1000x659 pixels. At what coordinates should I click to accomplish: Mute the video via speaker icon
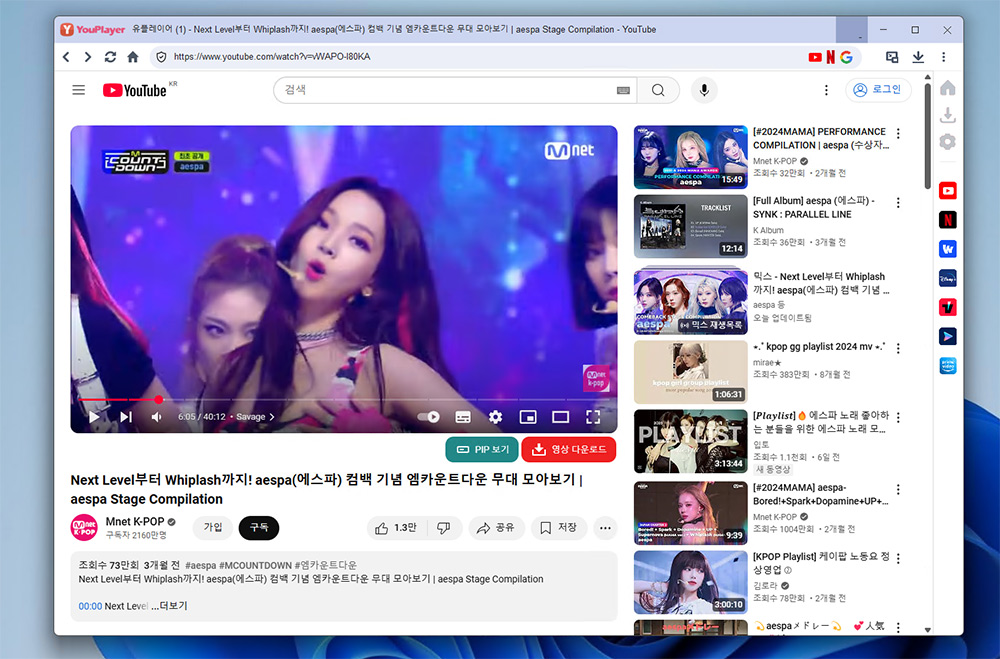coord(156,417)
